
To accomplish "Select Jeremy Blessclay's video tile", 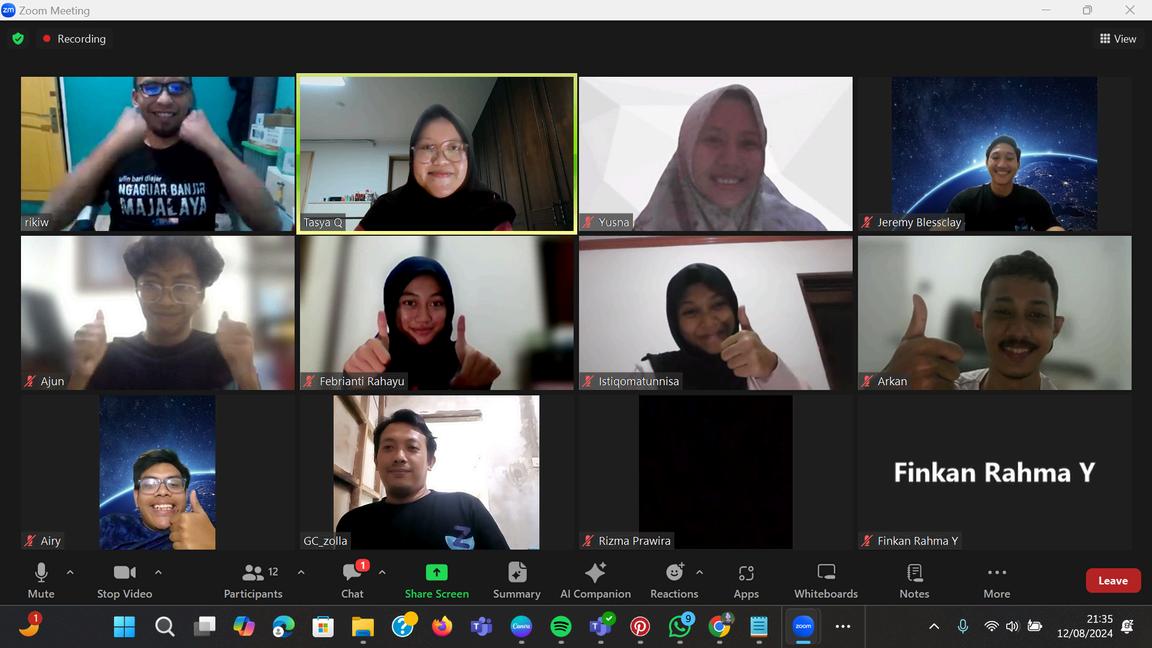I will click(x=995, y=154).
